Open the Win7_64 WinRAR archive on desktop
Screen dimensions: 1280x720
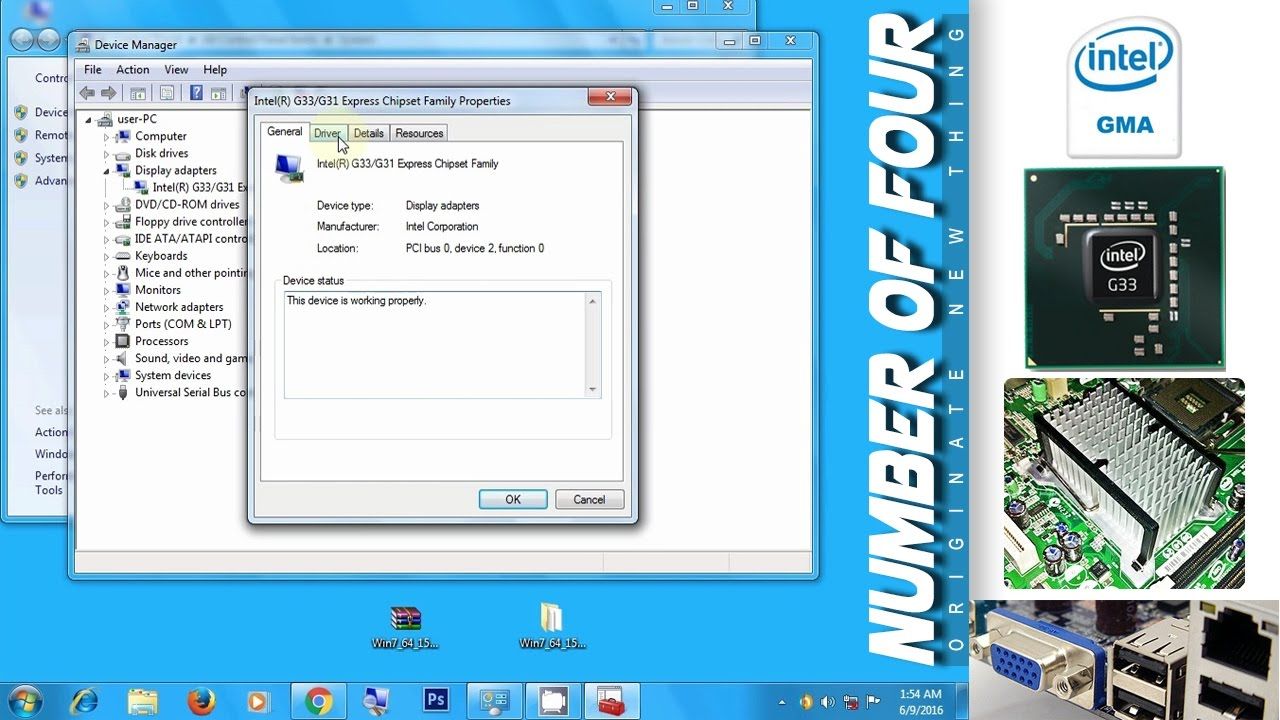[x=405, y=619]
